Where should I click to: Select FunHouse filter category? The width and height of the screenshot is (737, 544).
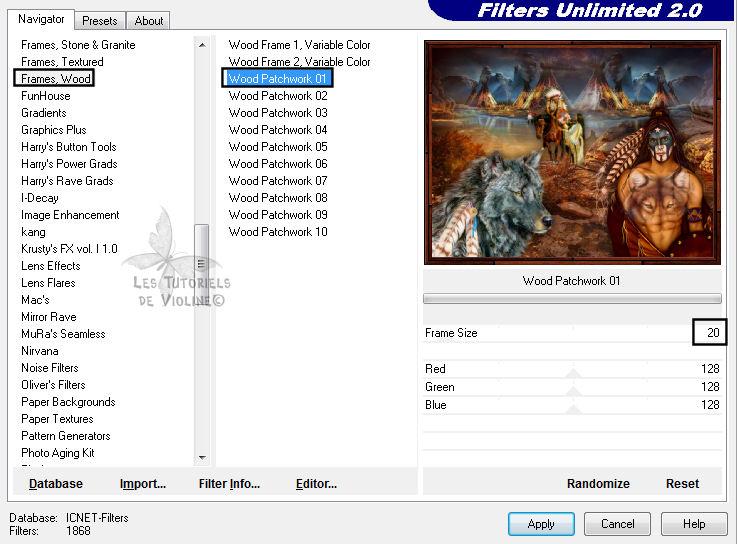point(46,96)
